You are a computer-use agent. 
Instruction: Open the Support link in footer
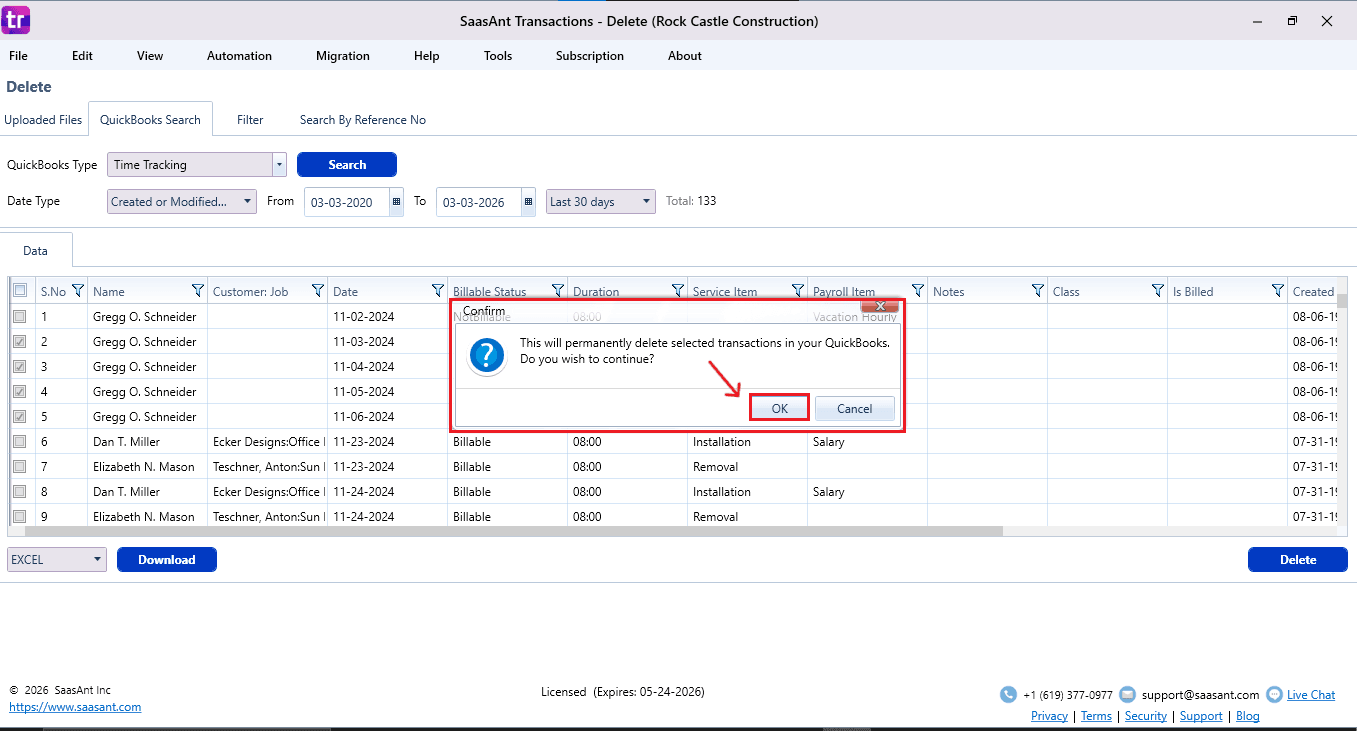(x=1201, y=716)
